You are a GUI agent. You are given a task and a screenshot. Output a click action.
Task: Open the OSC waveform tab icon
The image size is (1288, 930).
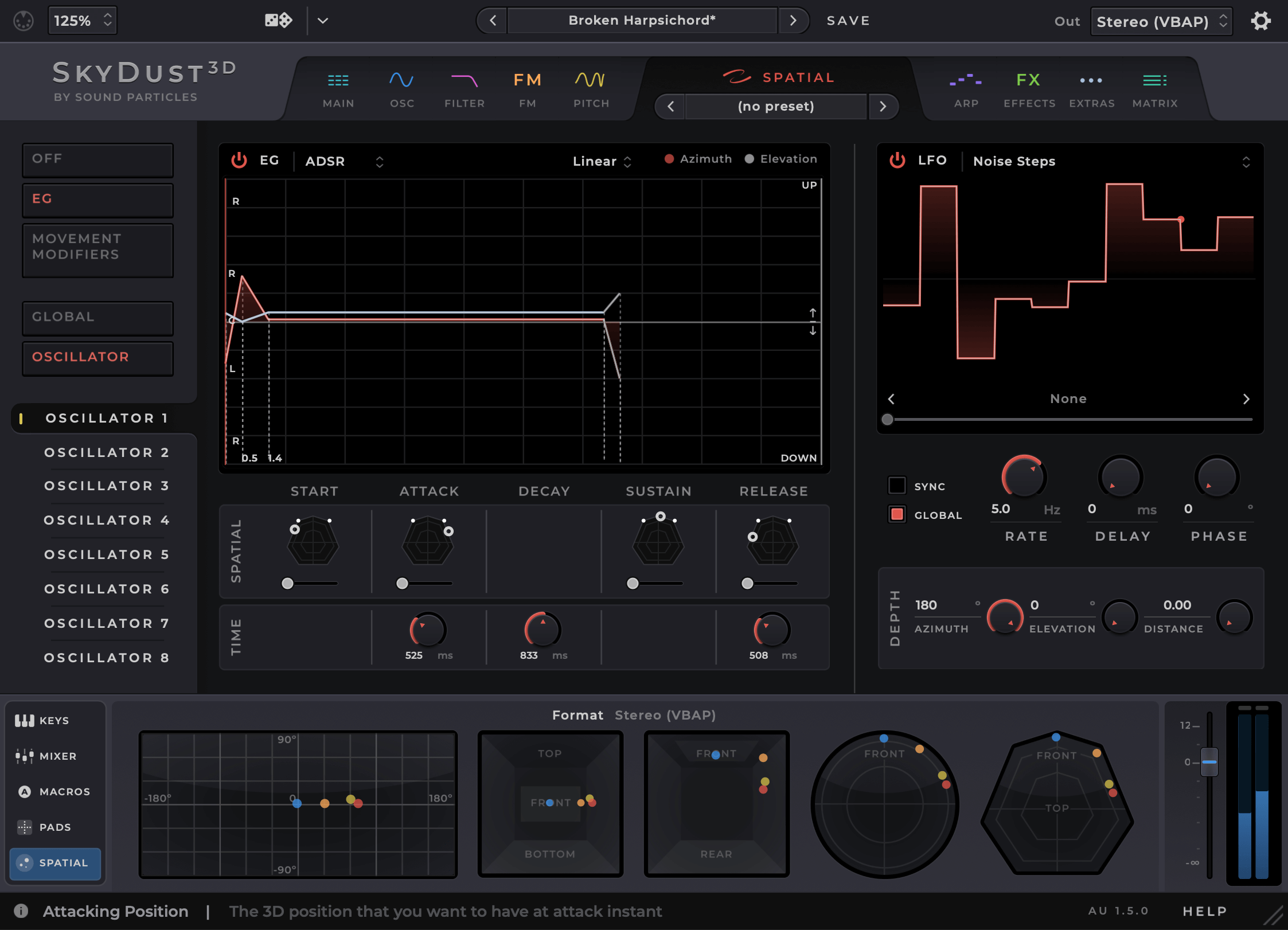[401, 80]
